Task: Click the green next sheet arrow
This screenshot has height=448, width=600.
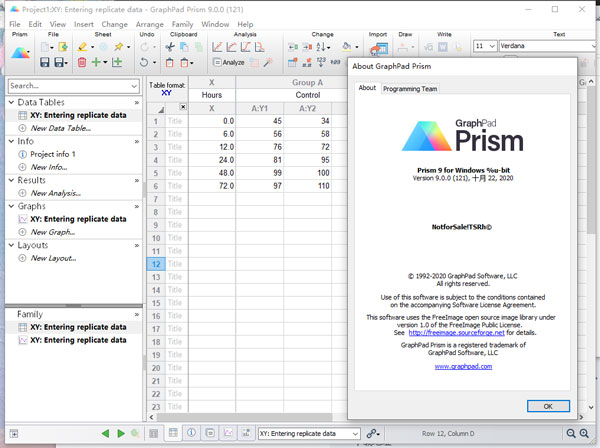Action: (x=121, y=433)
